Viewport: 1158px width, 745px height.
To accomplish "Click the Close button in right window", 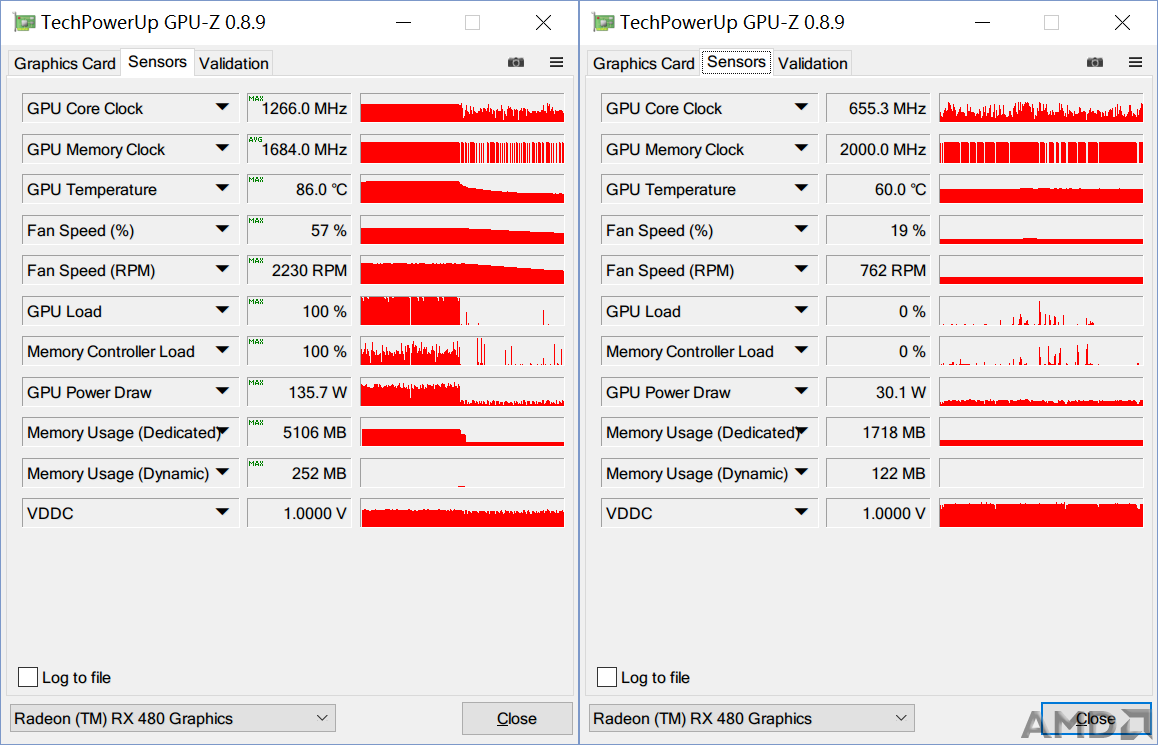I will pos(1096,718).
